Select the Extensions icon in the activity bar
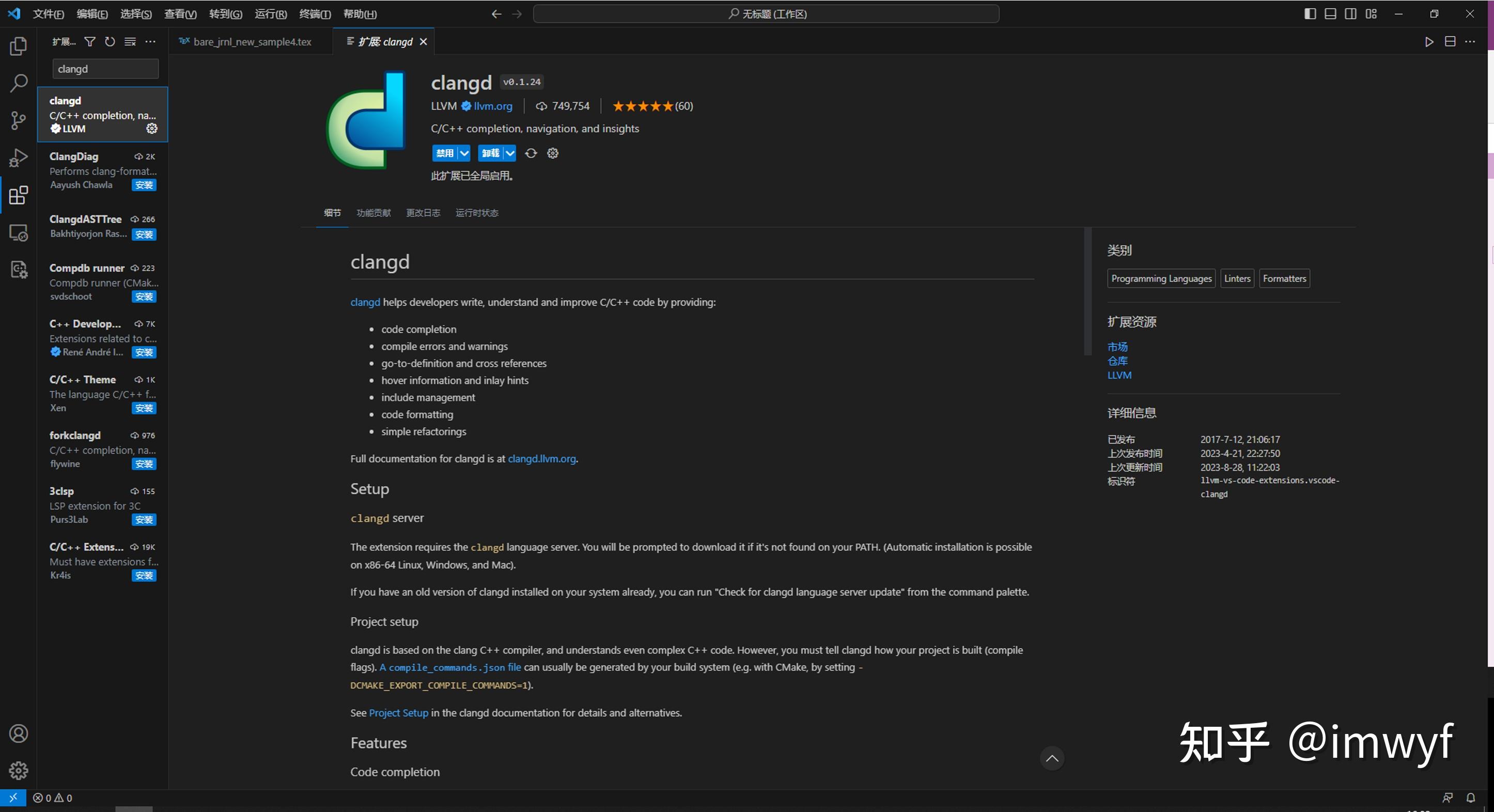 pos(18,195)
